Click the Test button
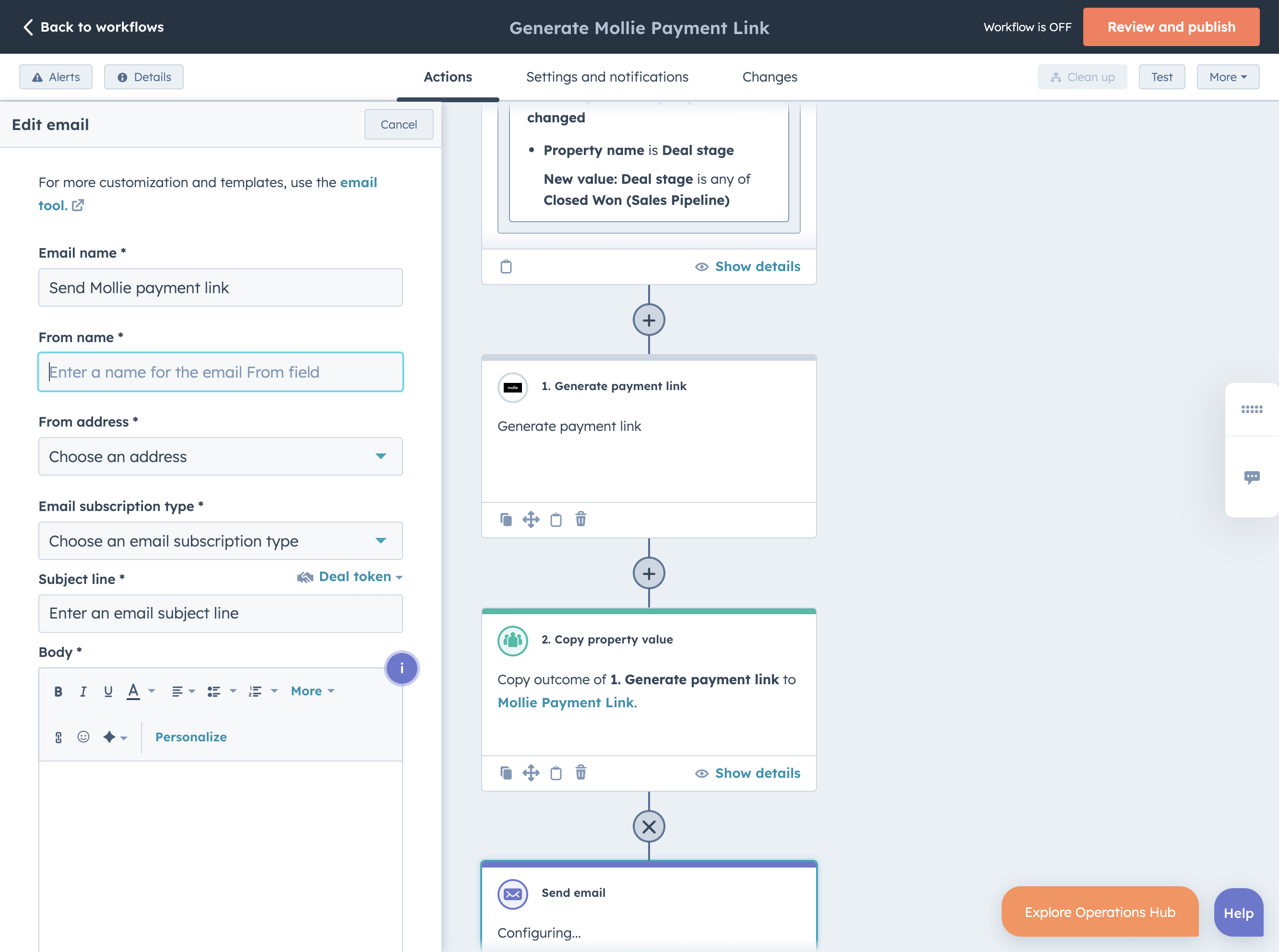 [1161, 77]
